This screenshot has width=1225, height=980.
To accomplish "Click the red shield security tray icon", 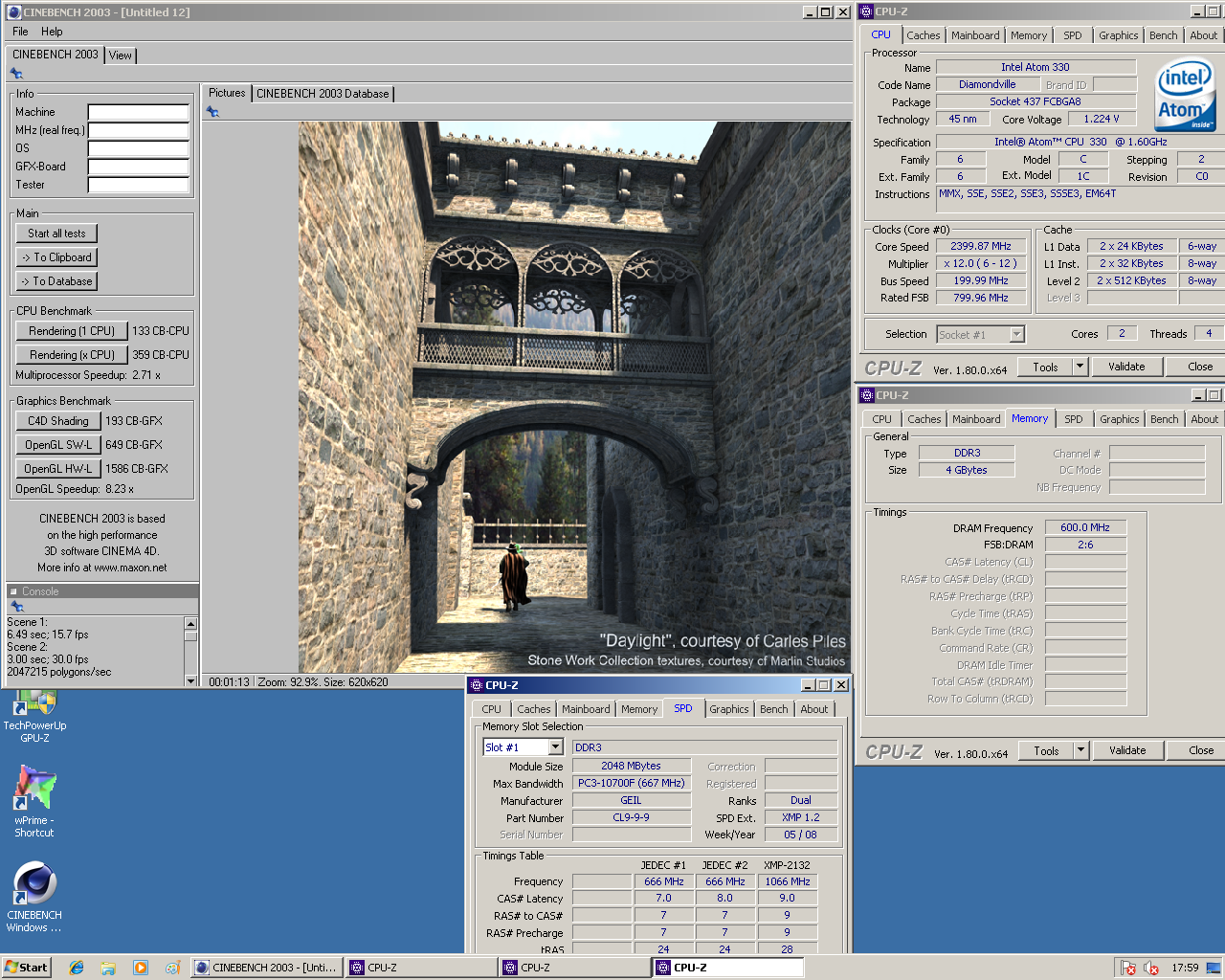I will point(1128,968).
